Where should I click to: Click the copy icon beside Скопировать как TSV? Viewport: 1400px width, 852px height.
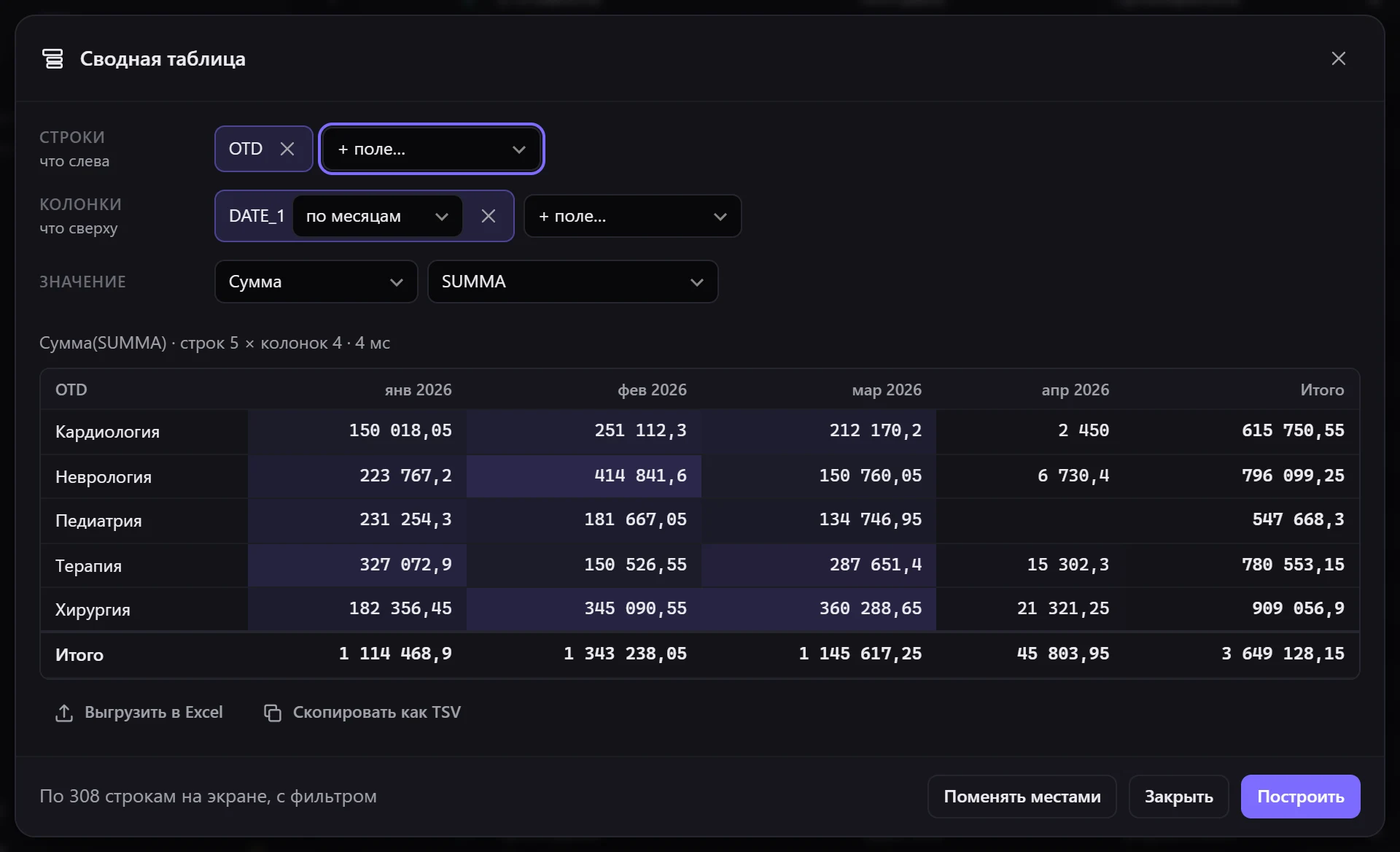tap(273, 713)
